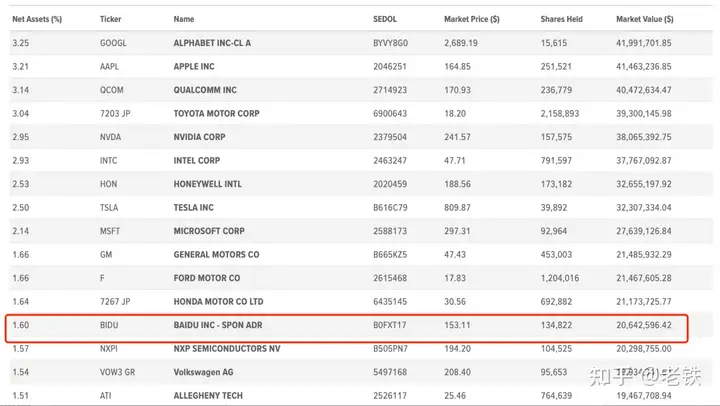Click Microsoft SEDOL 2588173

pos(390,231)
